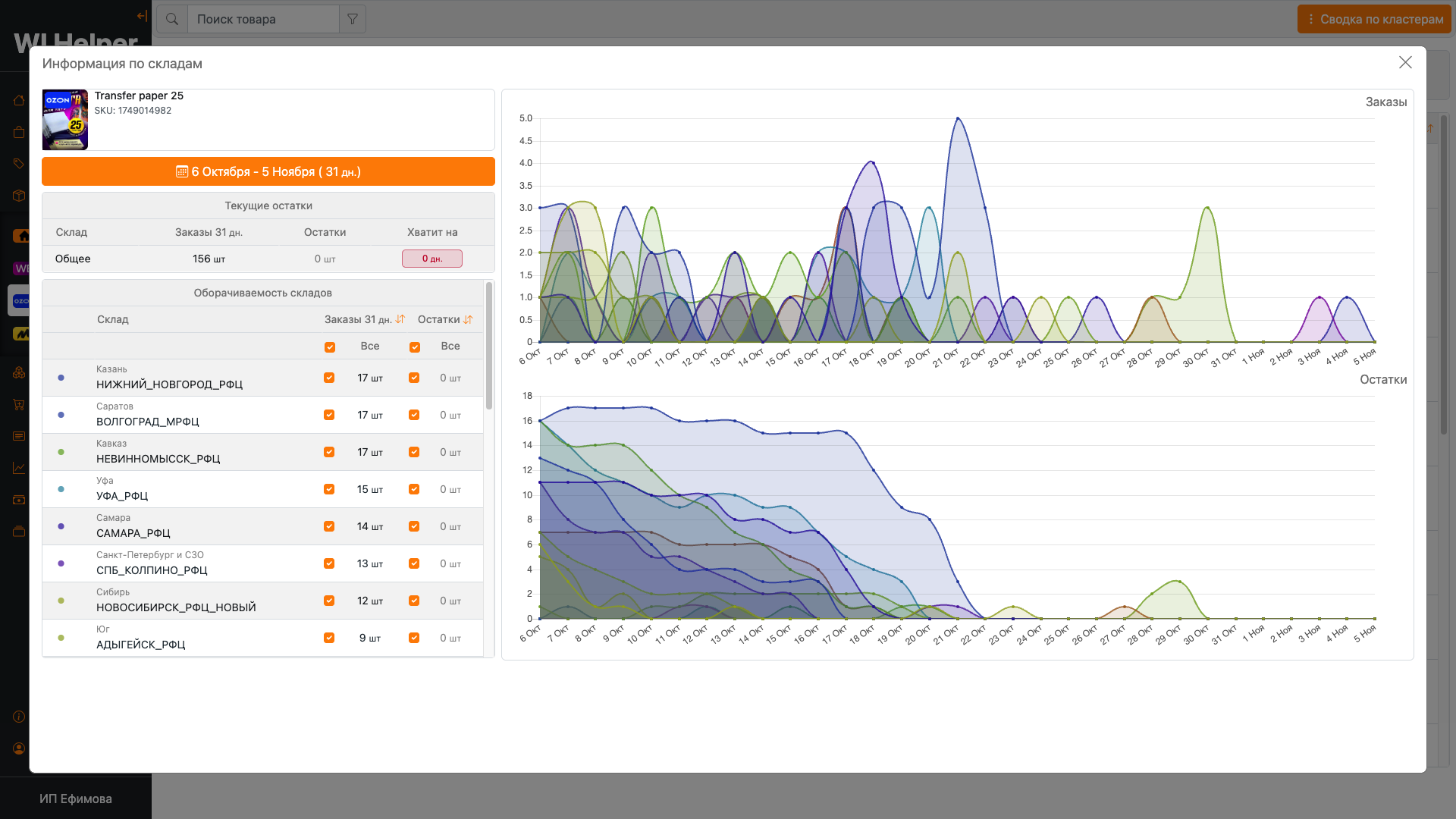Open the filter funnel dropdown
The width and height of the screenshot is (1456, 819).
point(353,19)
